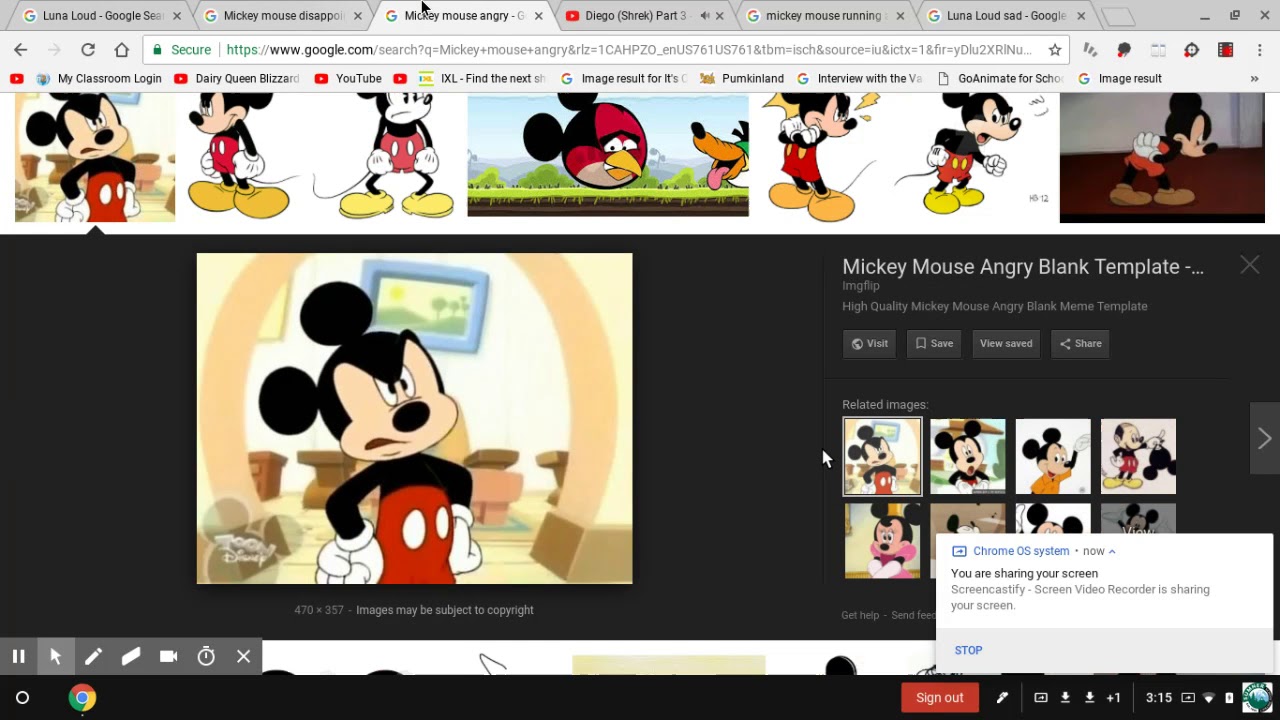Click the secure lock icon in address bar
Screen dimensions: 1280x720
157,50
